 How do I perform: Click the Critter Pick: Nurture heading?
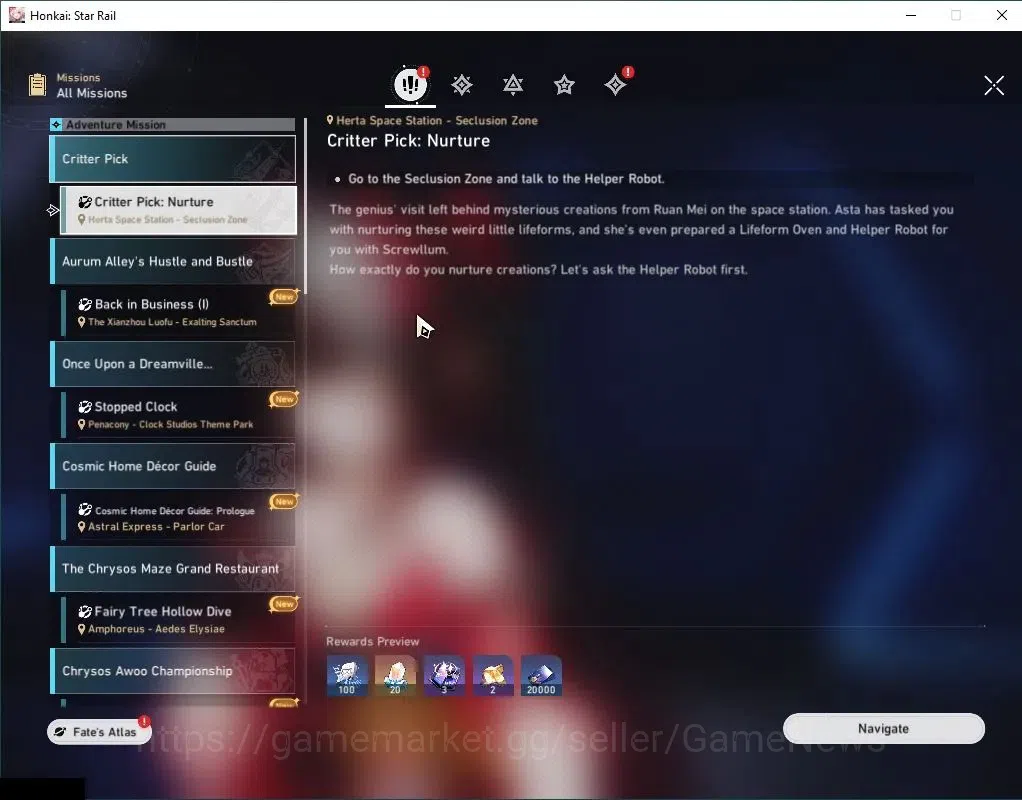tap(408, 141)
